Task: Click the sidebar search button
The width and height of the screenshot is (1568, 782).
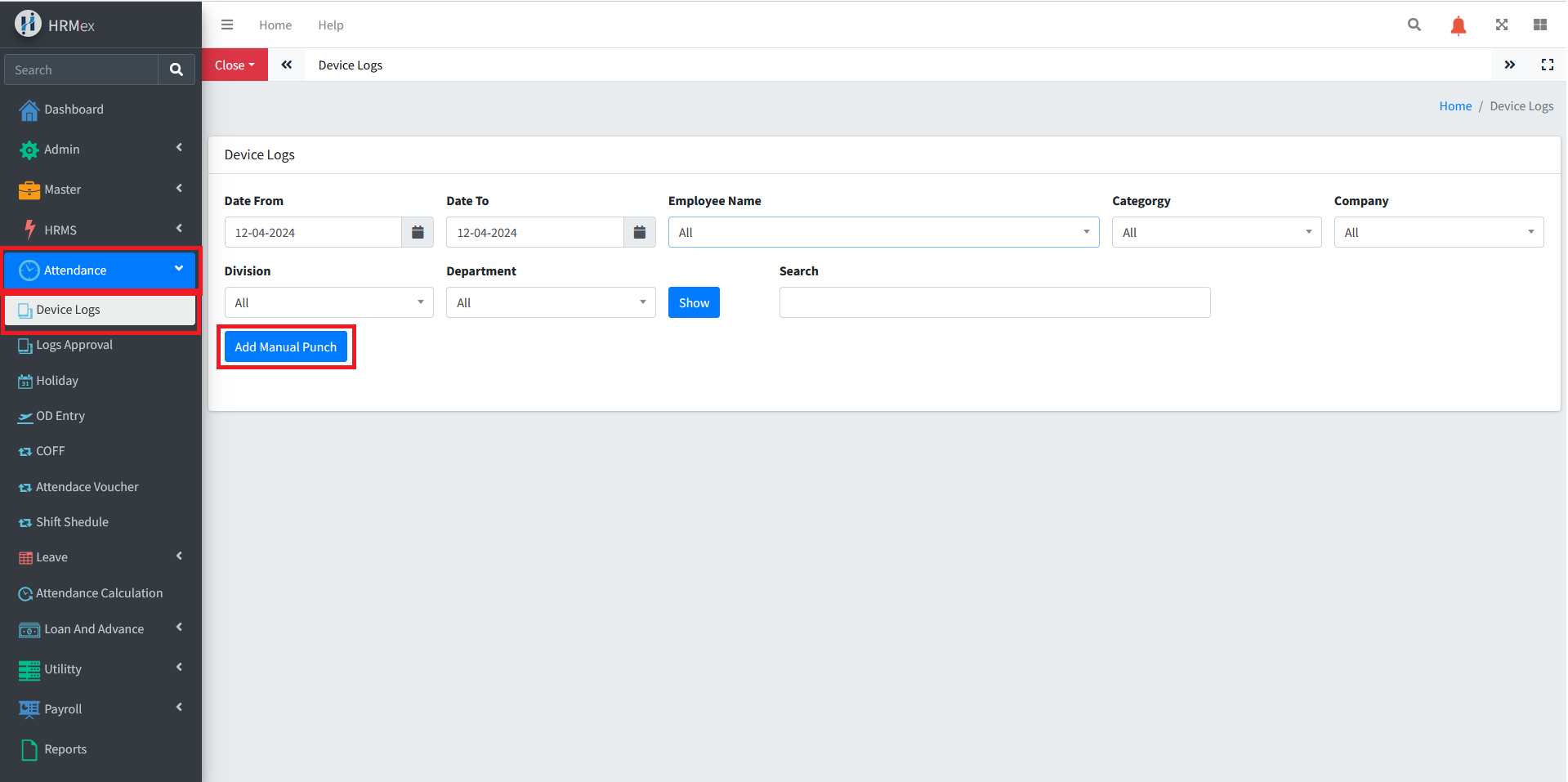Action: pyautogui.click(x=176, y=70)
